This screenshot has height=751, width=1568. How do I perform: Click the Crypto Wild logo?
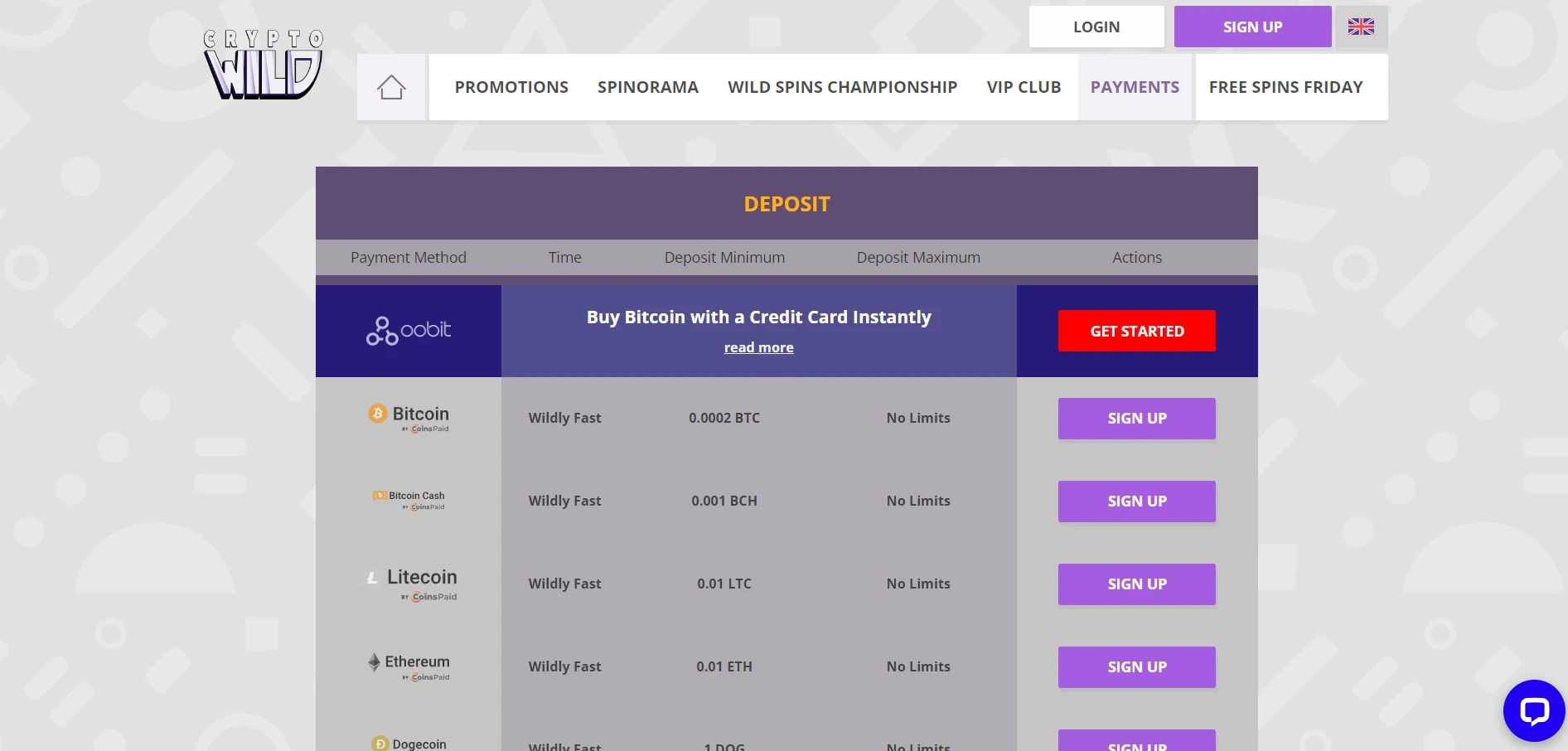264,65
